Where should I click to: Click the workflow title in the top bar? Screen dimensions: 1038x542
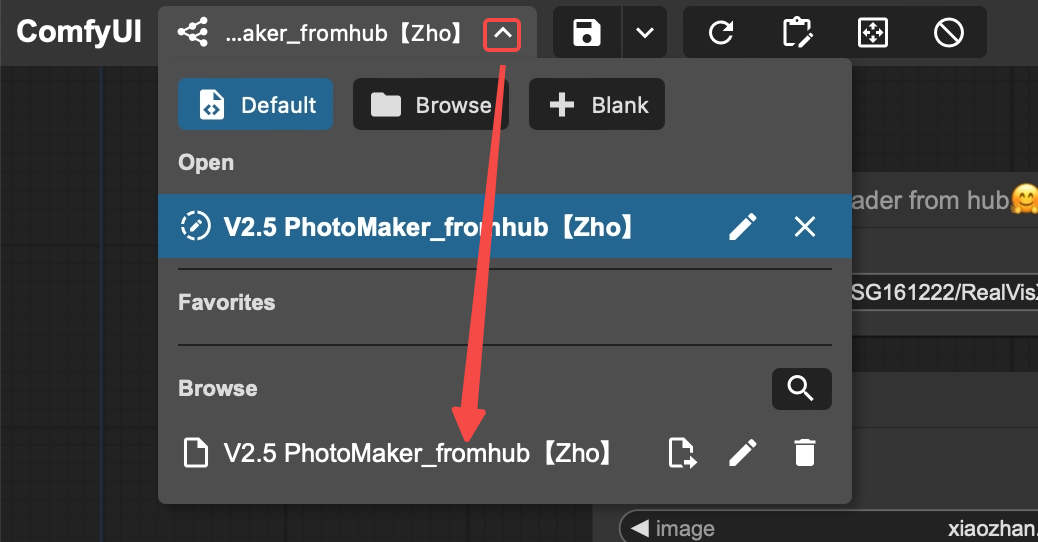click(343, 34)
